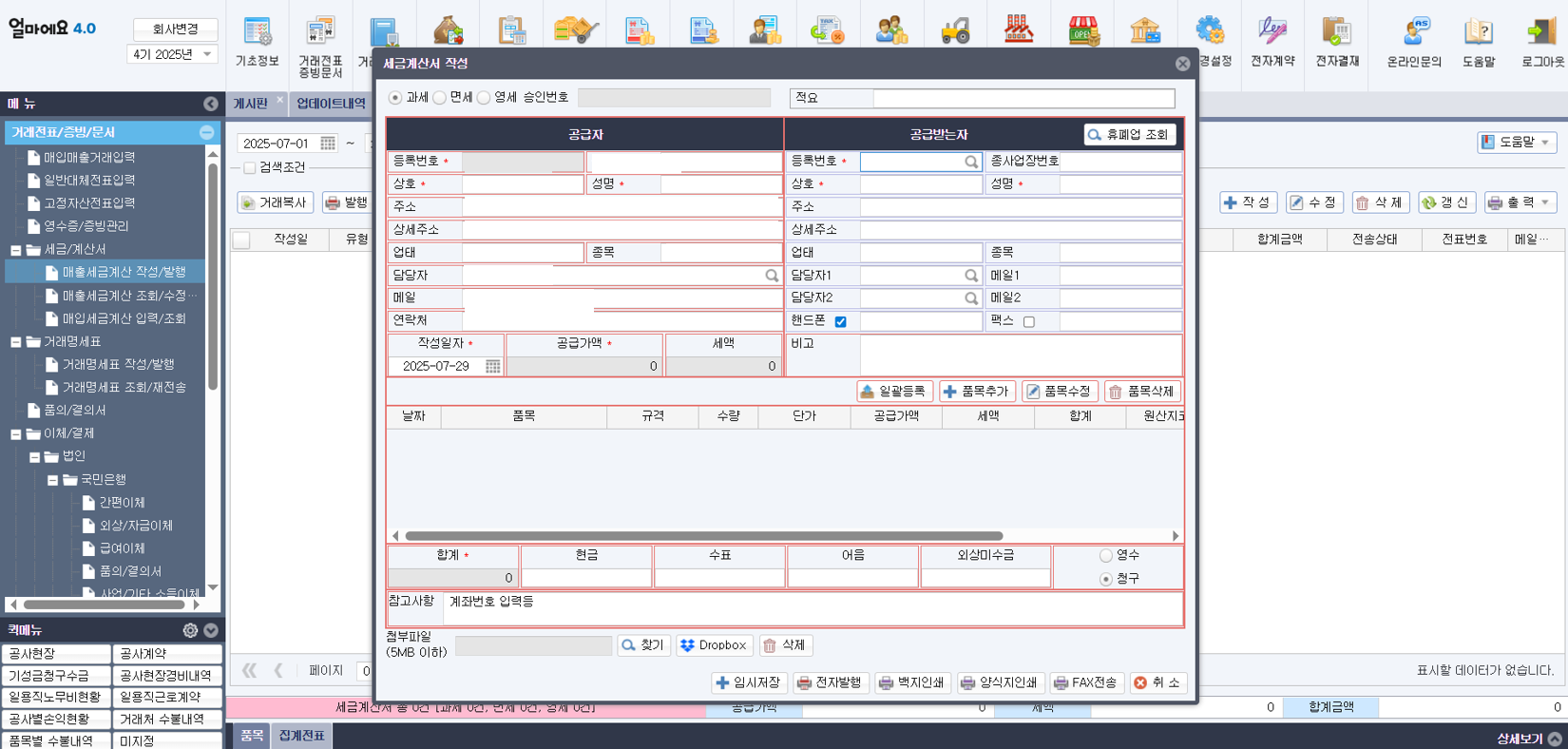Open calendar picker for 작성일자
The image size is (1568, 749).
(492, 366)
